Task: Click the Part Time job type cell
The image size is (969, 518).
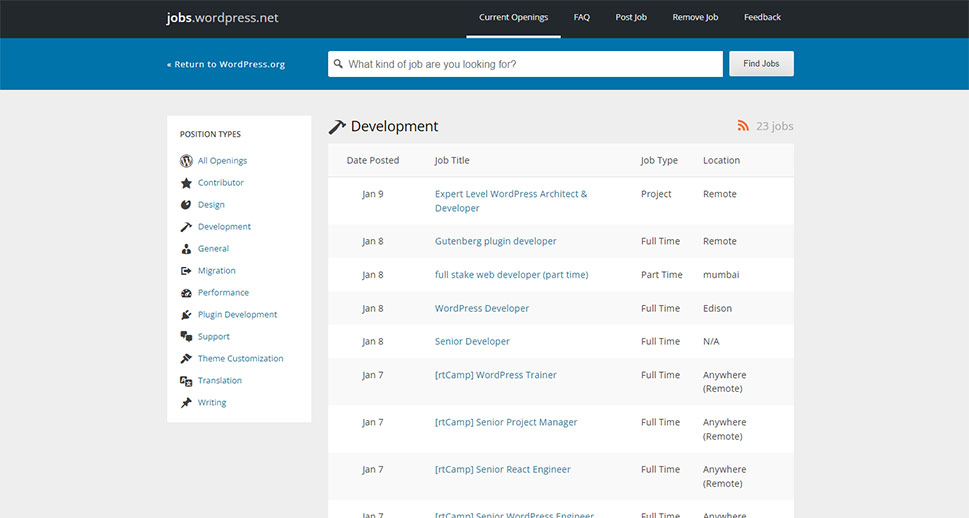Action: (x=662, y=274)
